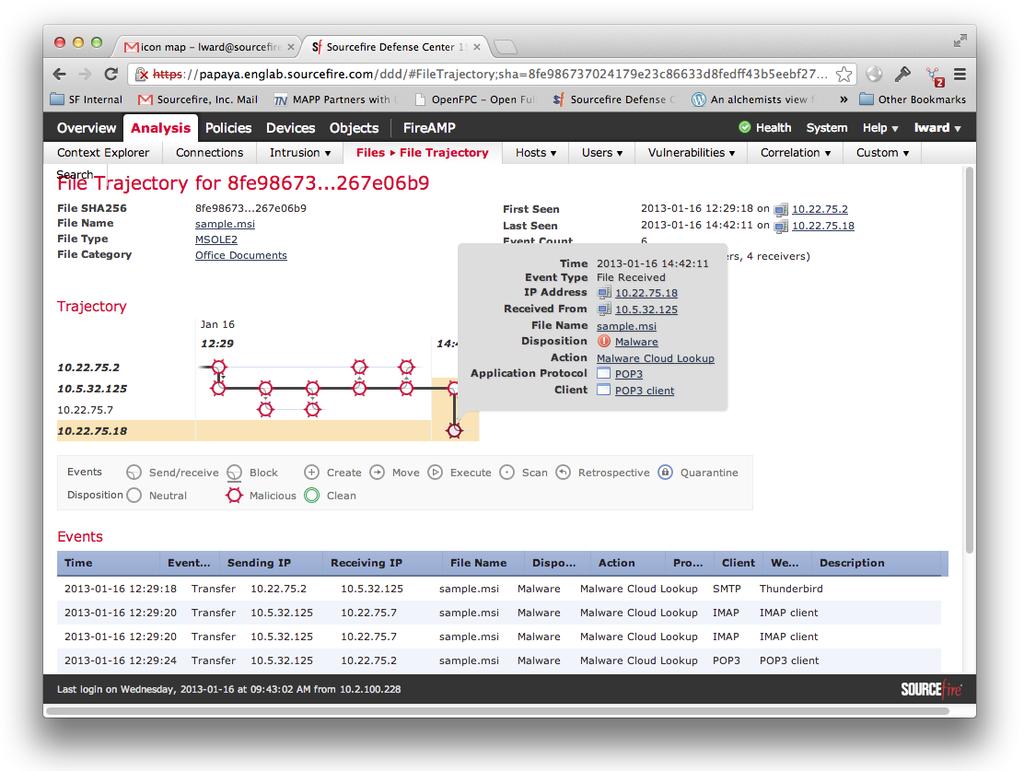Click host icon next to 10.22.75.2
The width and height of the screenshot is (1024, 771).
[780, 210]
